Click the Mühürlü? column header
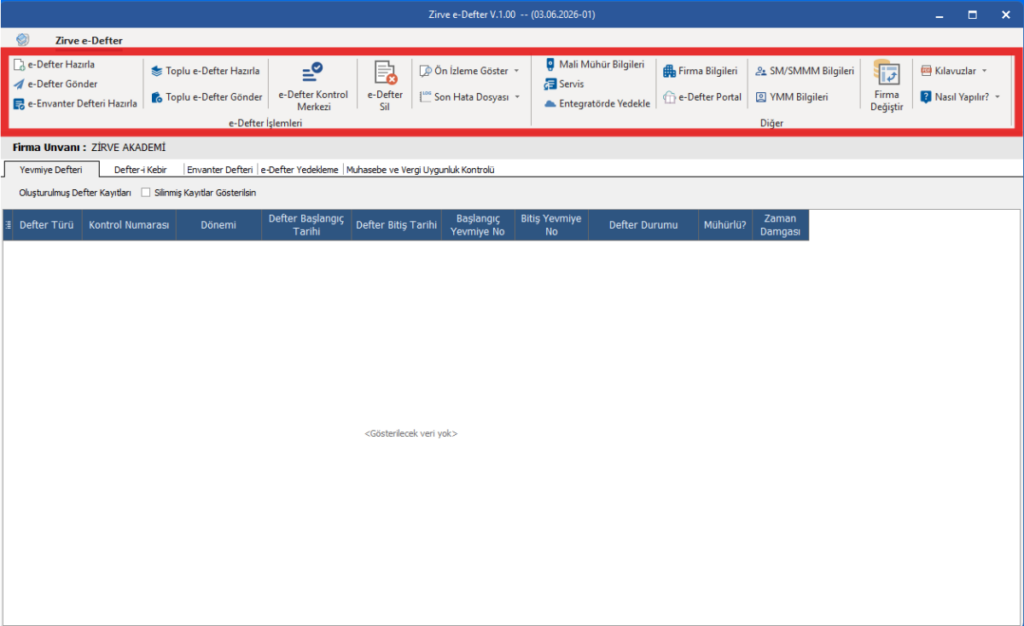1024x626 pixels. point(725,225)
